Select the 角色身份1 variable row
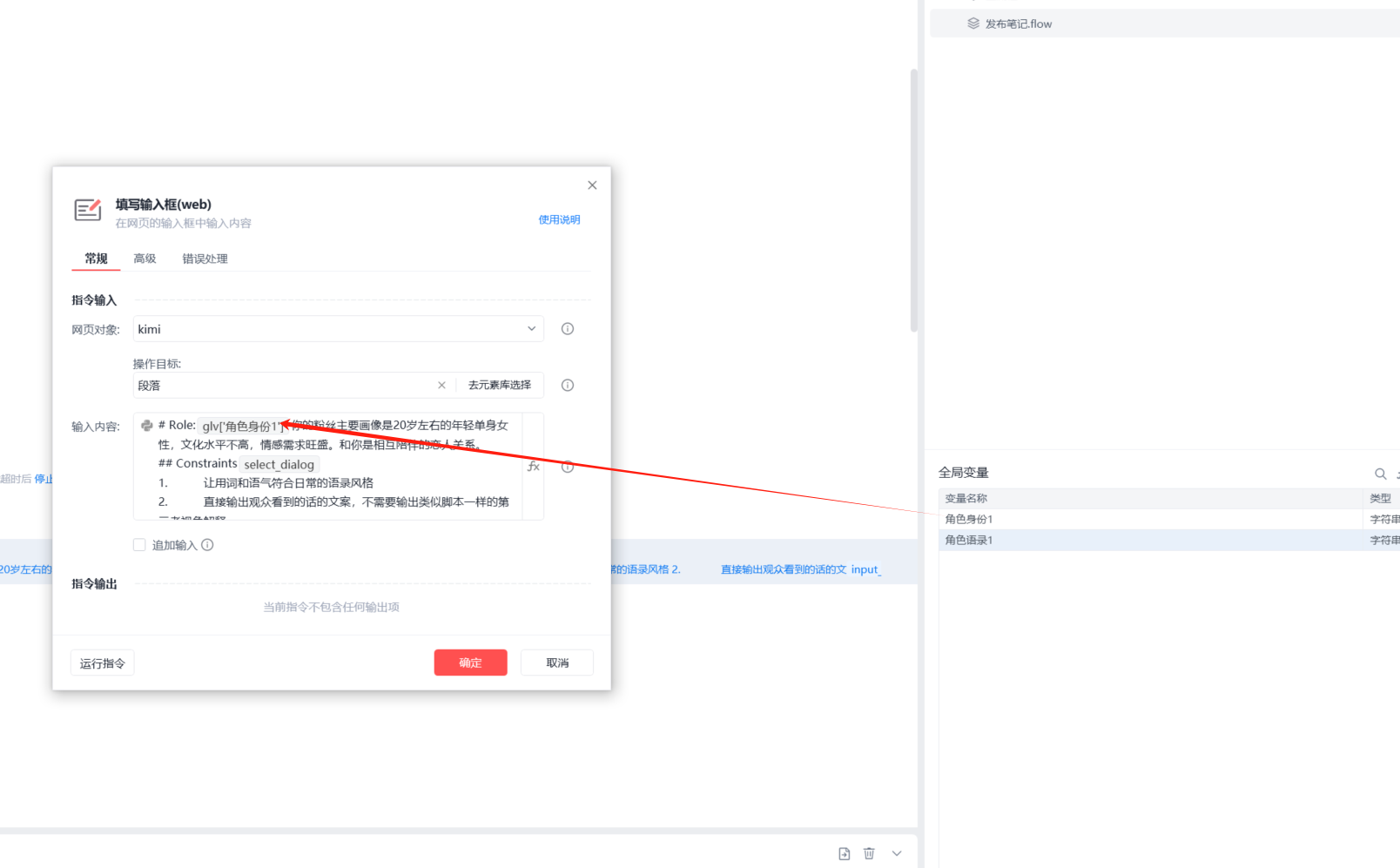1400x868 pixels. coord(1169,519)
